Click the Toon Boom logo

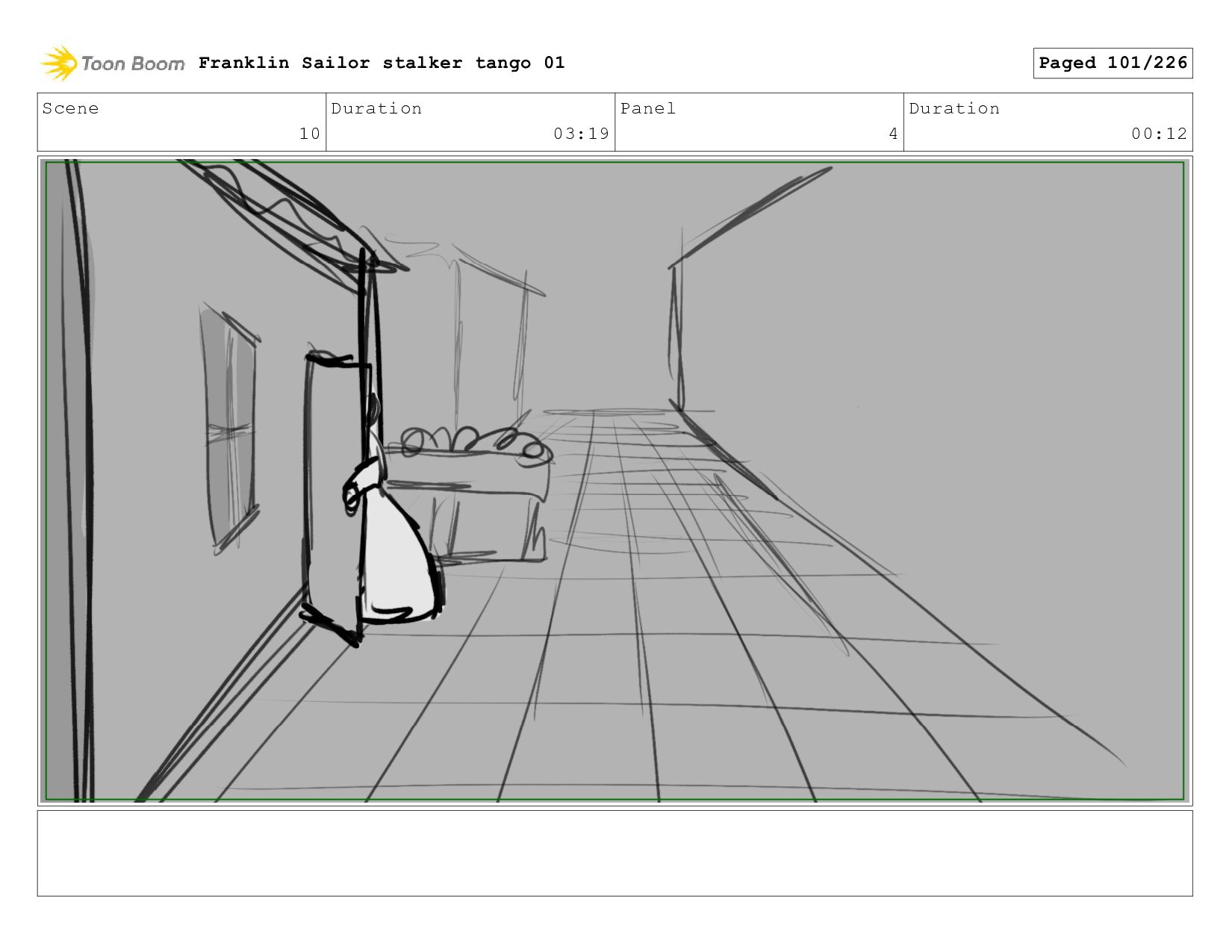click(x=112, y=63)
